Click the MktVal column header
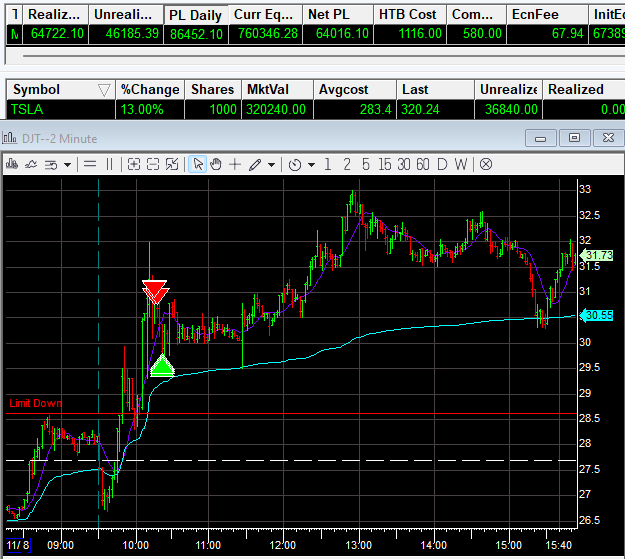The height and width of the screenshot is (559, 625). pos(277,89)
